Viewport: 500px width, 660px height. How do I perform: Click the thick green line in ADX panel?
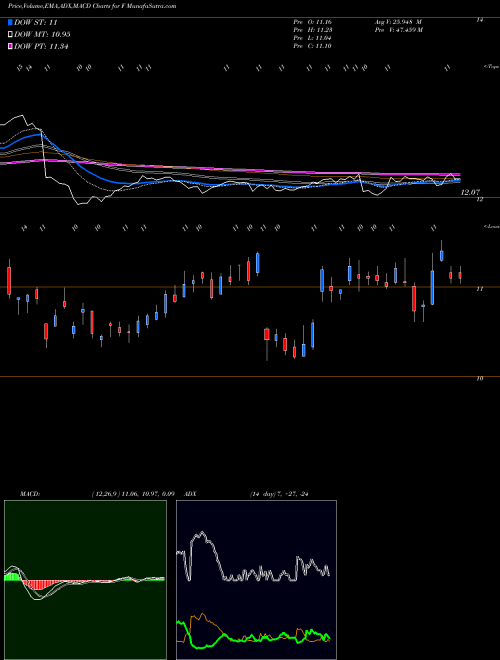click(x=253, y=636)
